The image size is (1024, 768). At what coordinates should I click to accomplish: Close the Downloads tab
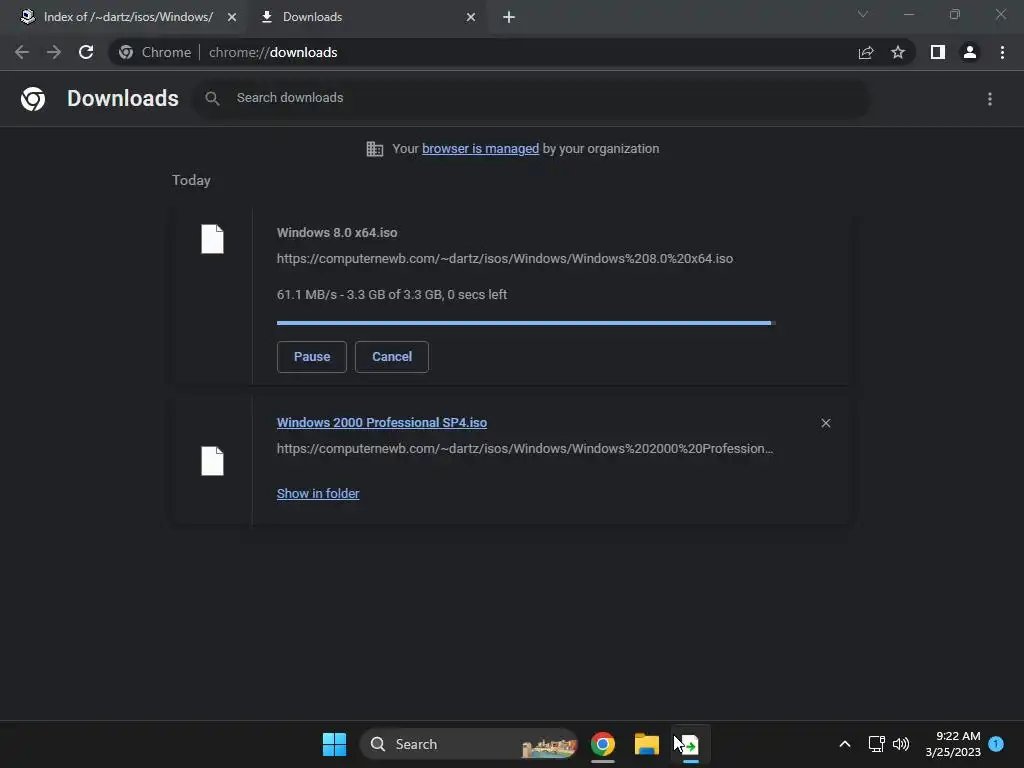pyautogui.click(x=471, y=17)
